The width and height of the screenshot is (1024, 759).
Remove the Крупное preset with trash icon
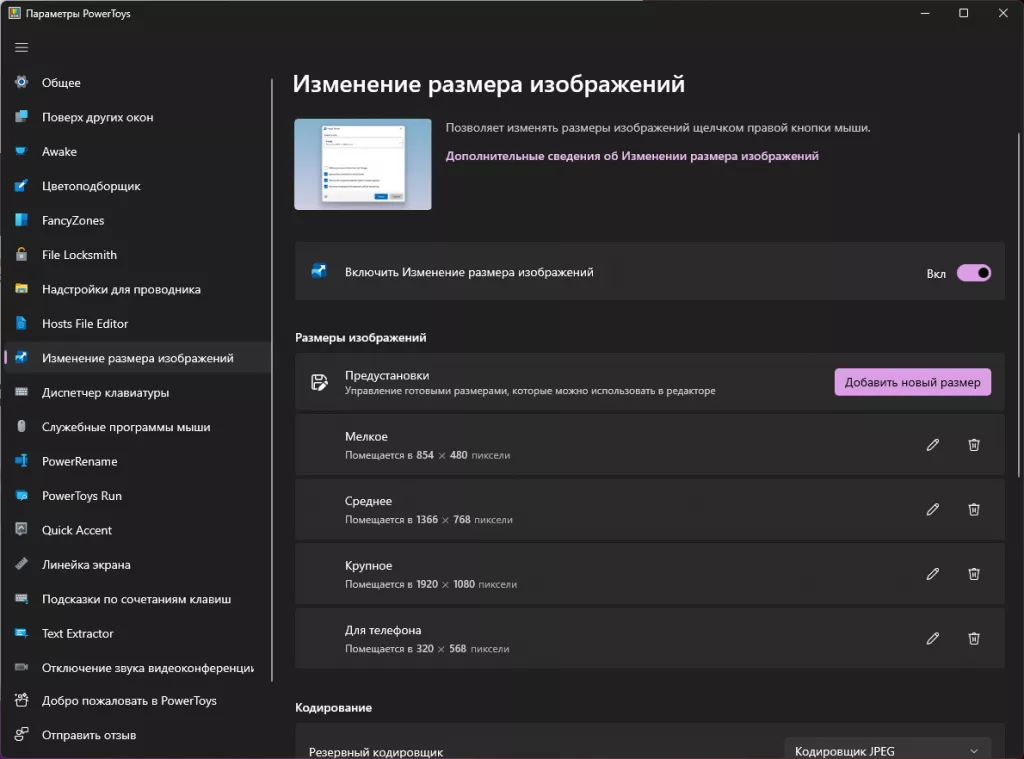[x=973, y=574]
